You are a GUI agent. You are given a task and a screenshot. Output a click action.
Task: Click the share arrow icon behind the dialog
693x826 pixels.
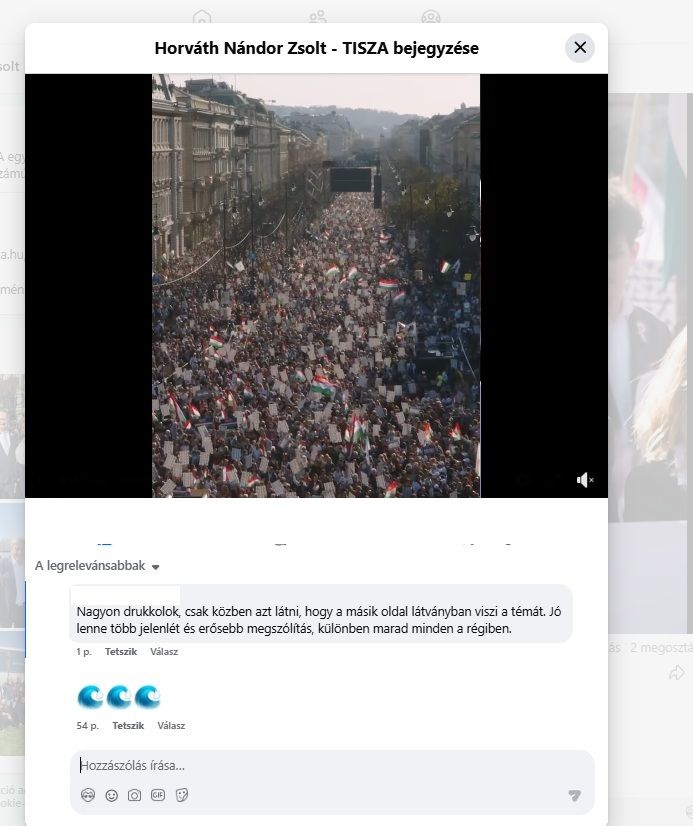click(677, 673)
